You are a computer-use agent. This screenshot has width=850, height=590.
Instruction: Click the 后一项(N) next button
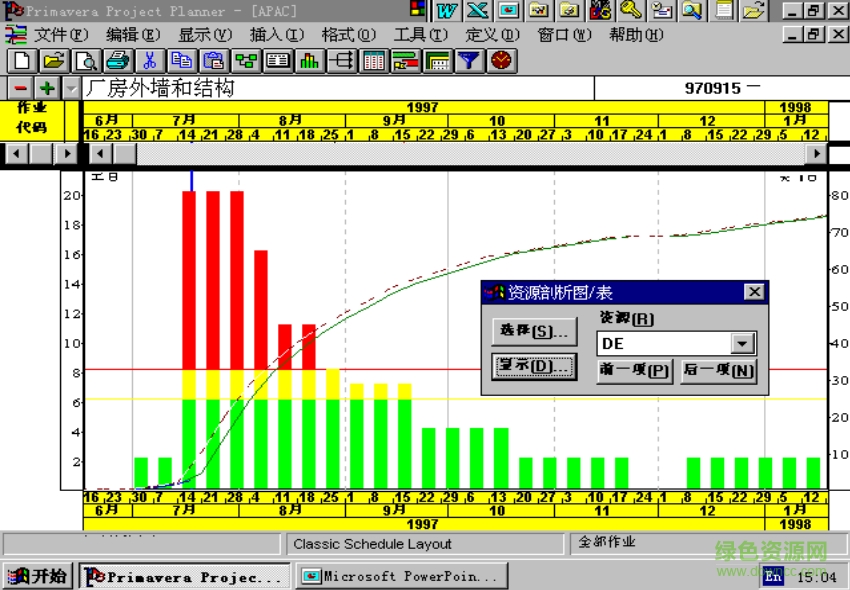click(x=718, y=370)
